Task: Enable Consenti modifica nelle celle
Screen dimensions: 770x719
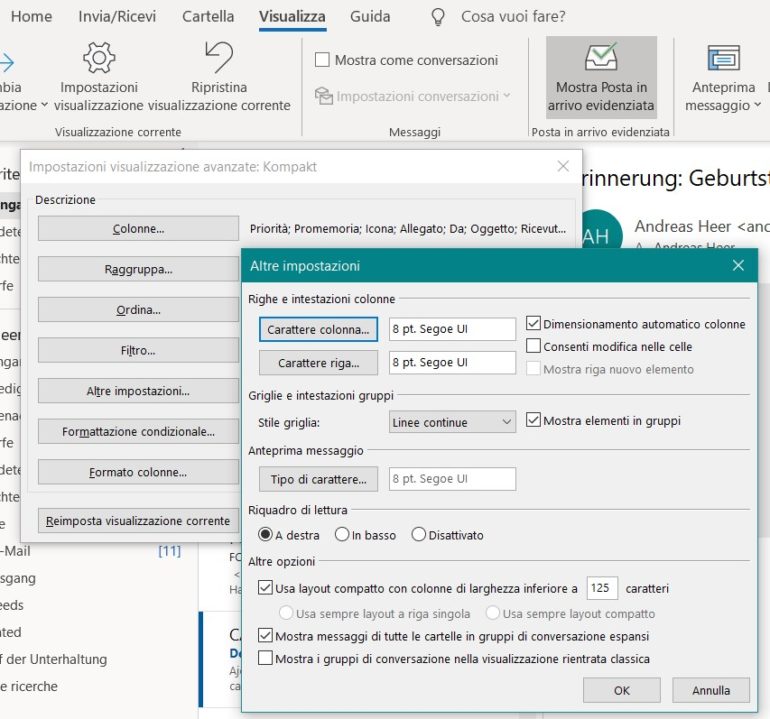Action: pos(533,346)
